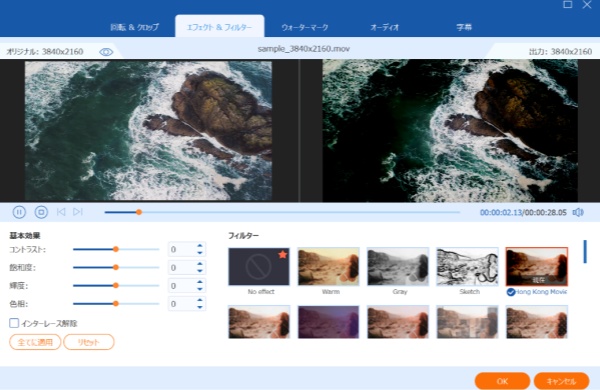This screenshot has height=390, width=600.
Task: Adjust the 飽和度 slider handle
Action: 116,267
